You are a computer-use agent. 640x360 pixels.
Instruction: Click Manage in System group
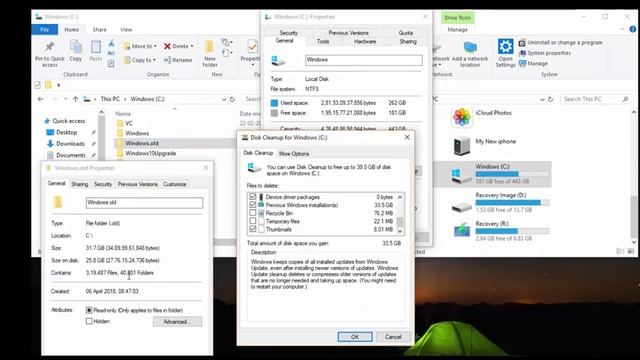[533, 64]
